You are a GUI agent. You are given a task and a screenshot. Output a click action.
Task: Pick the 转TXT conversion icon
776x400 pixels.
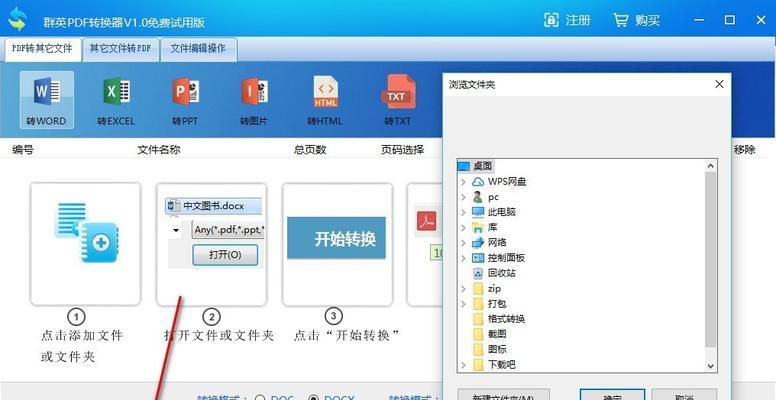click(398, 100)
